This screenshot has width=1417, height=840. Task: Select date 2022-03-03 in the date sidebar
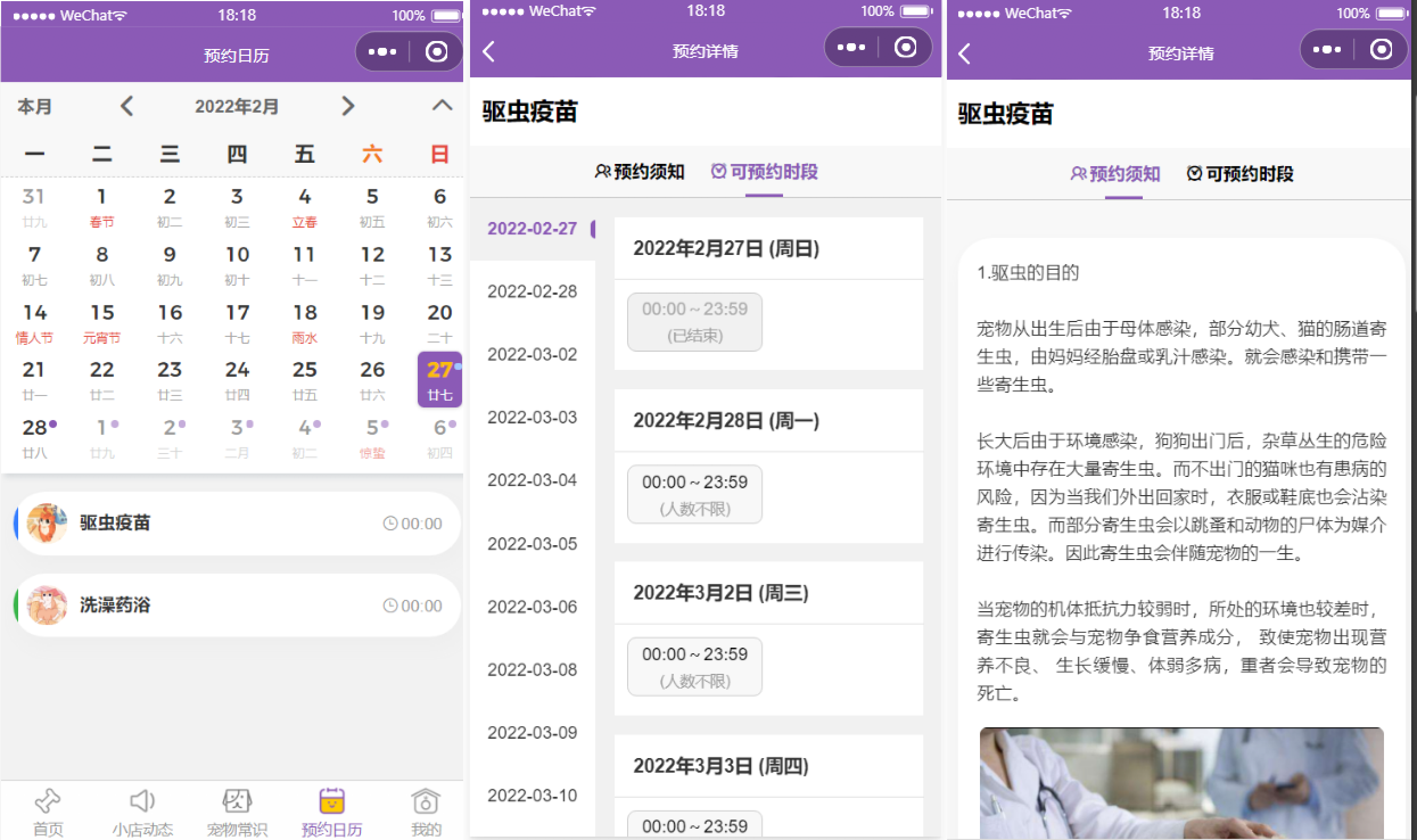tap(533, 418)
